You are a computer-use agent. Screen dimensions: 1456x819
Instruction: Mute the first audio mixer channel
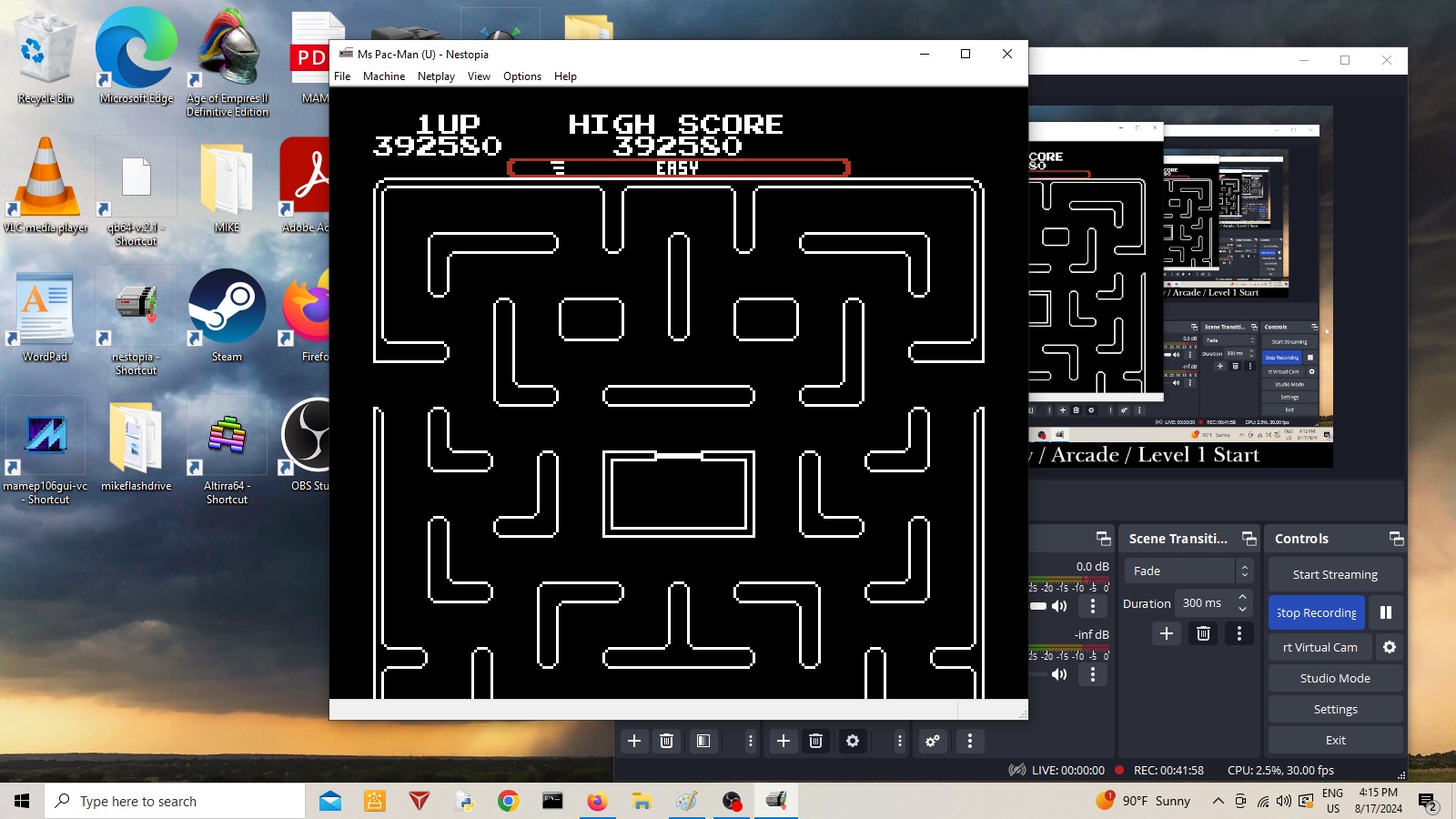pyautogui.click(x=1059, y=606)
